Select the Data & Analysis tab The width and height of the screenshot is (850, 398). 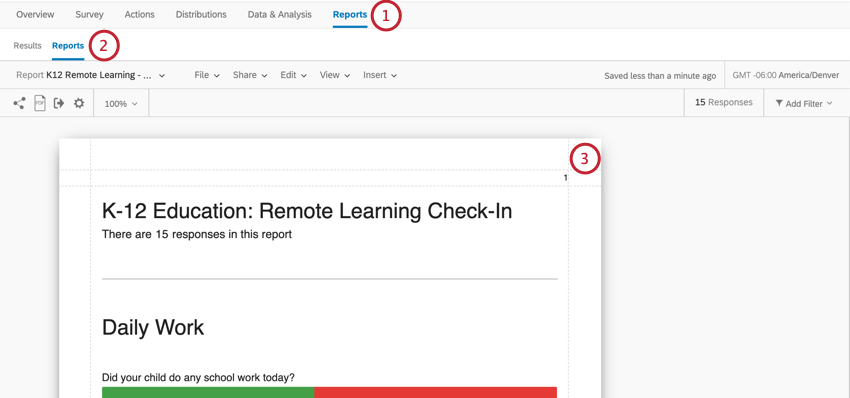point(280,15)
